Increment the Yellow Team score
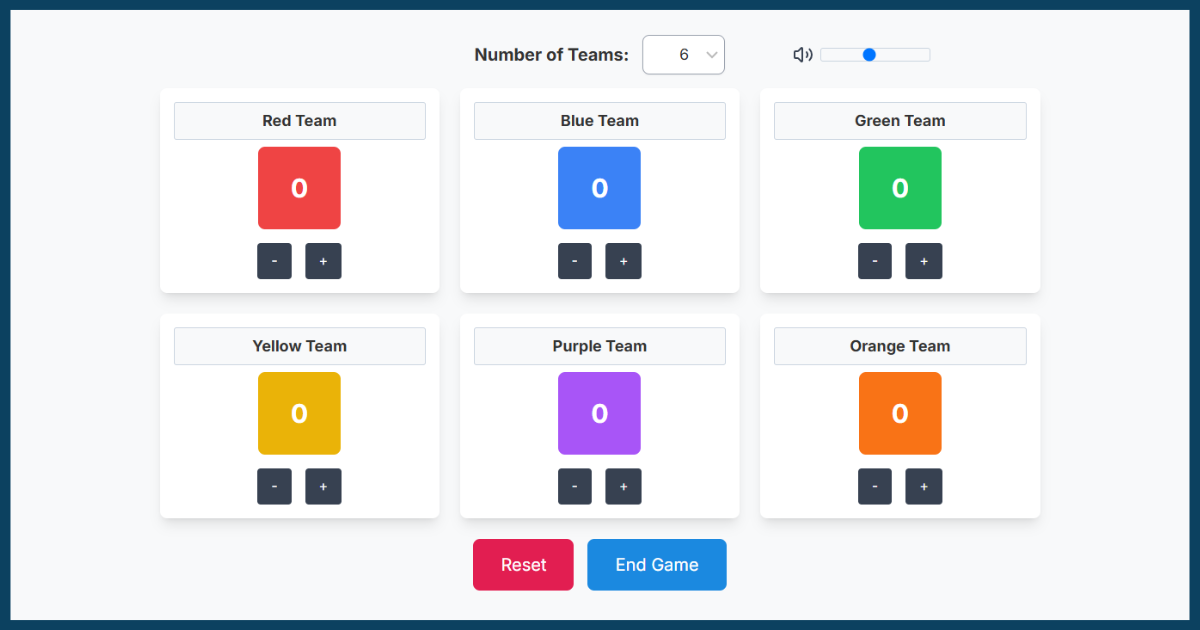Image resolution: width=1200 pixels, height=630 pixels. [323, 487]
